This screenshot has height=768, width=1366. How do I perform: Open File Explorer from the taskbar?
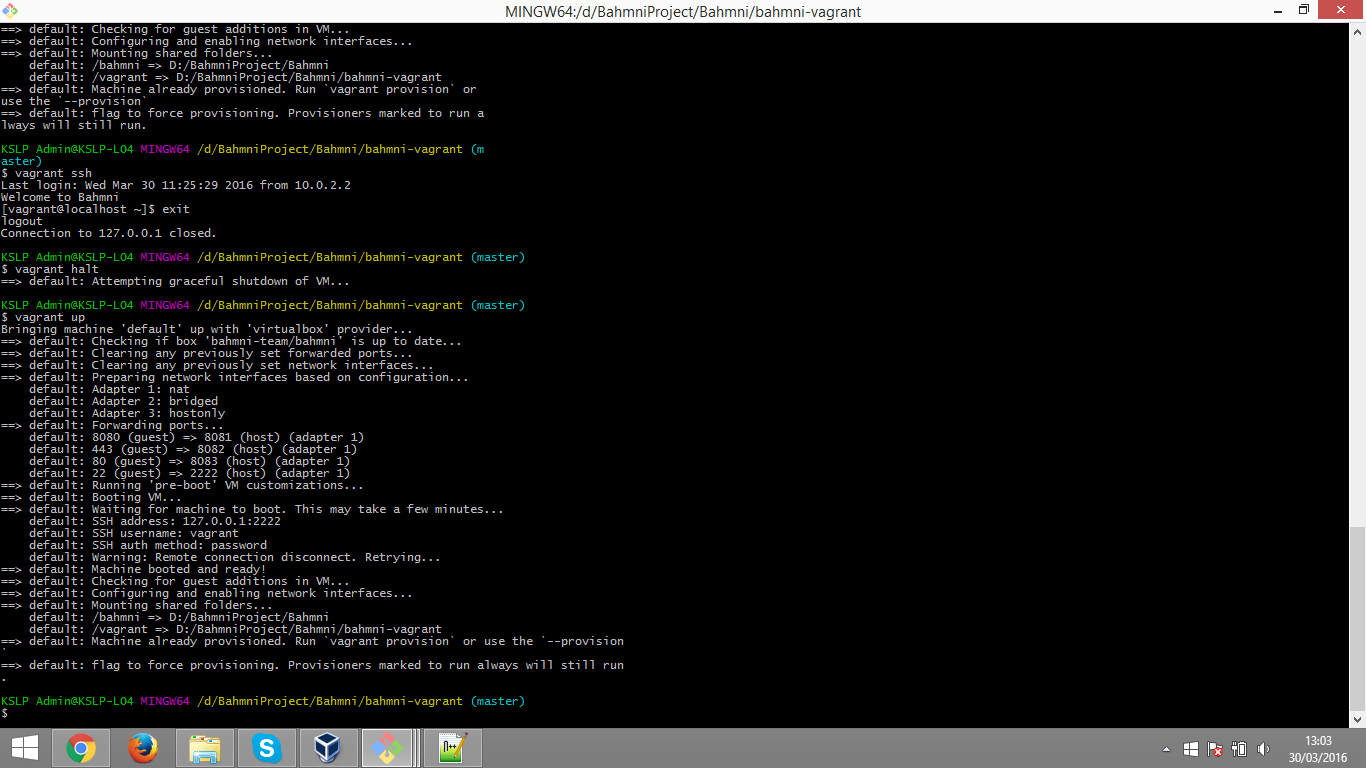click(205, 748)
